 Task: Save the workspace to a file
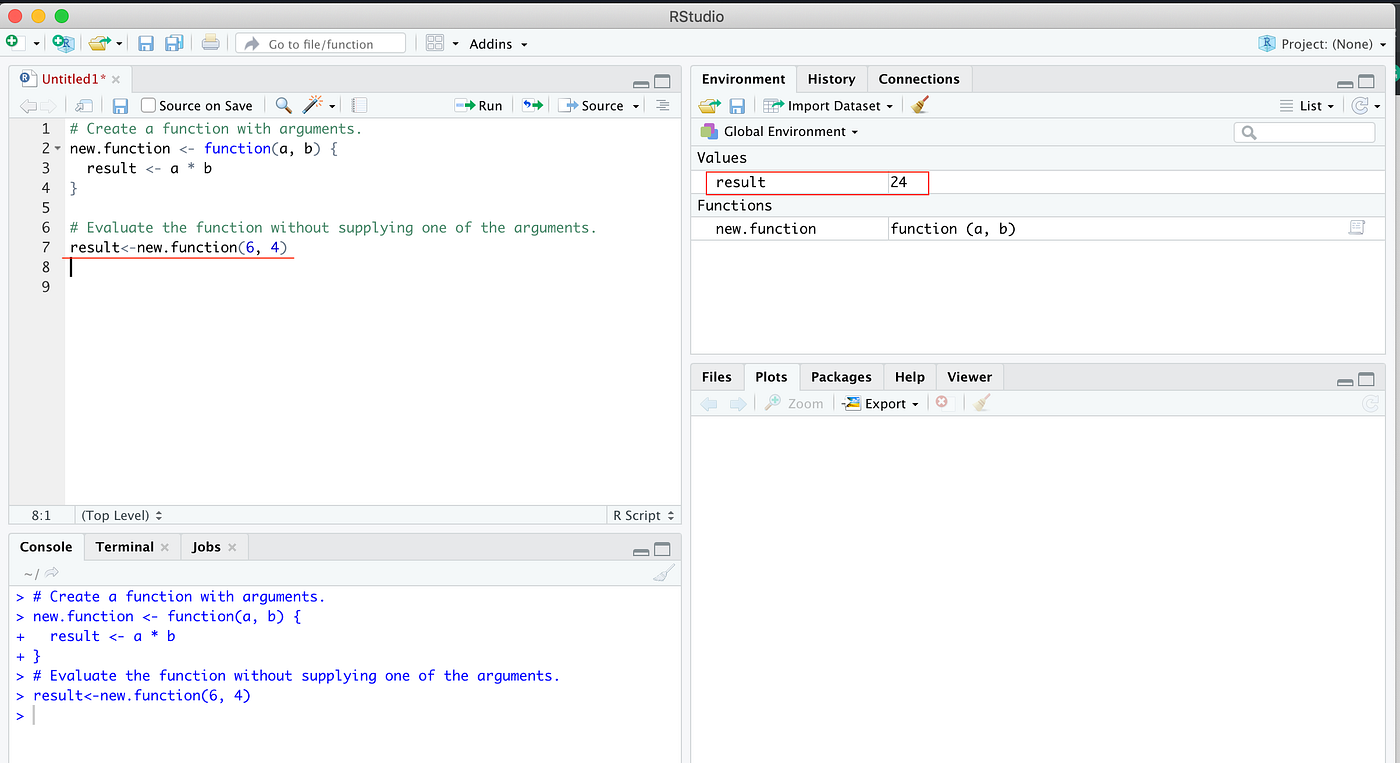pos(737,105)
